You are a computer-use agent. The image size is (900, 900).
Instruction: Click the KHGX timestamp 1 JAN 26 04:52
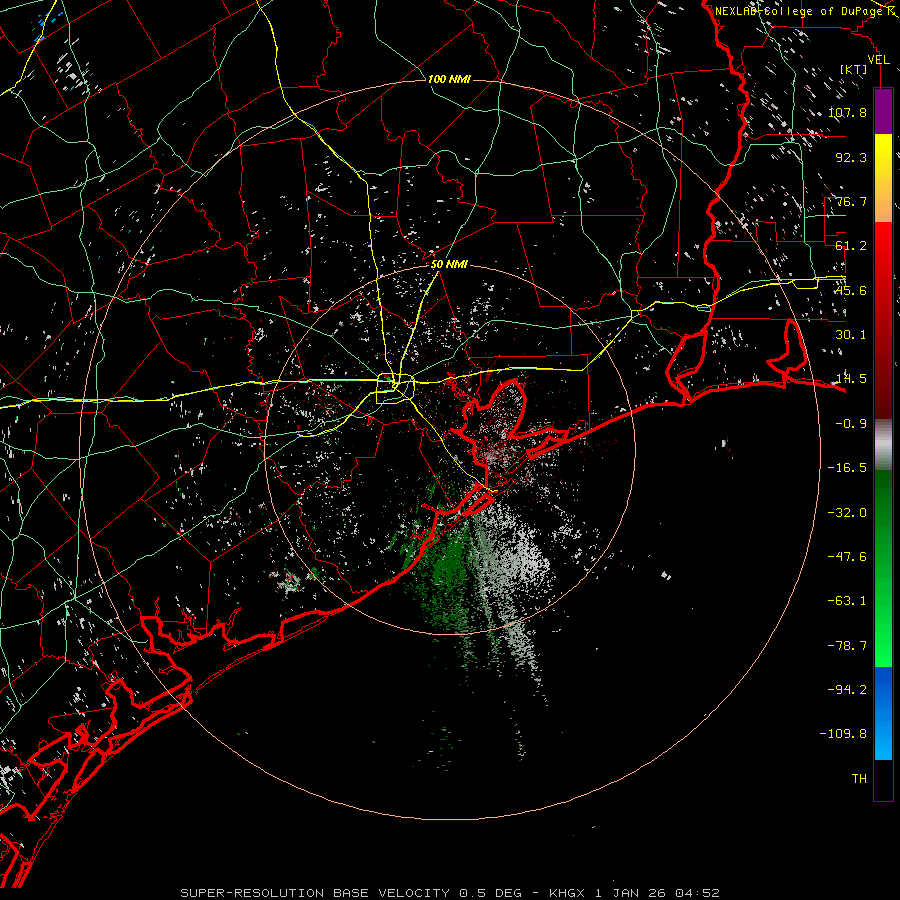click(634, 893)
